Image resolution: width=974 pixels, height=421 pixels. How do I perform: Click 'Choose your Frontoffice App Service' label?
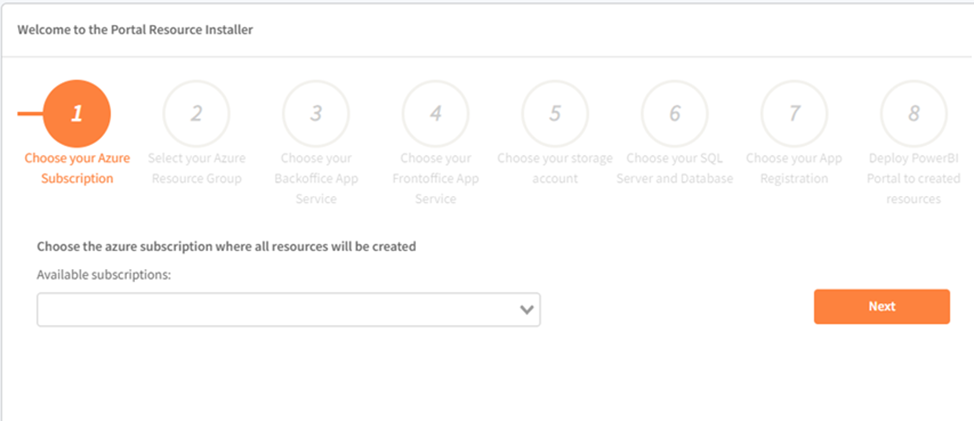coord(435,178)
